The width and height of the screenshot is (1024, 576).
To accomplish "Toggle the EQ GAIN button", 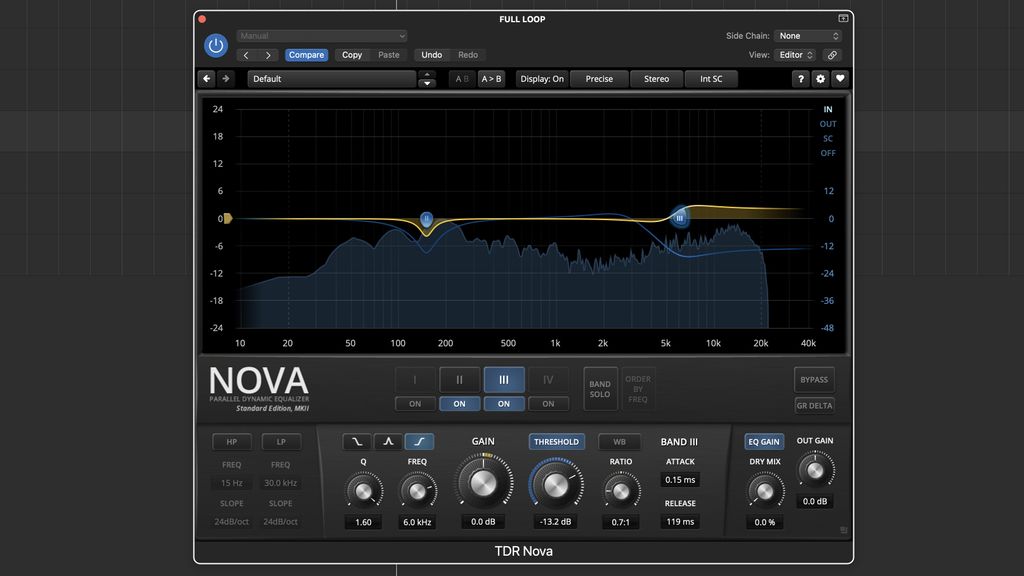I will coord(763,441).
